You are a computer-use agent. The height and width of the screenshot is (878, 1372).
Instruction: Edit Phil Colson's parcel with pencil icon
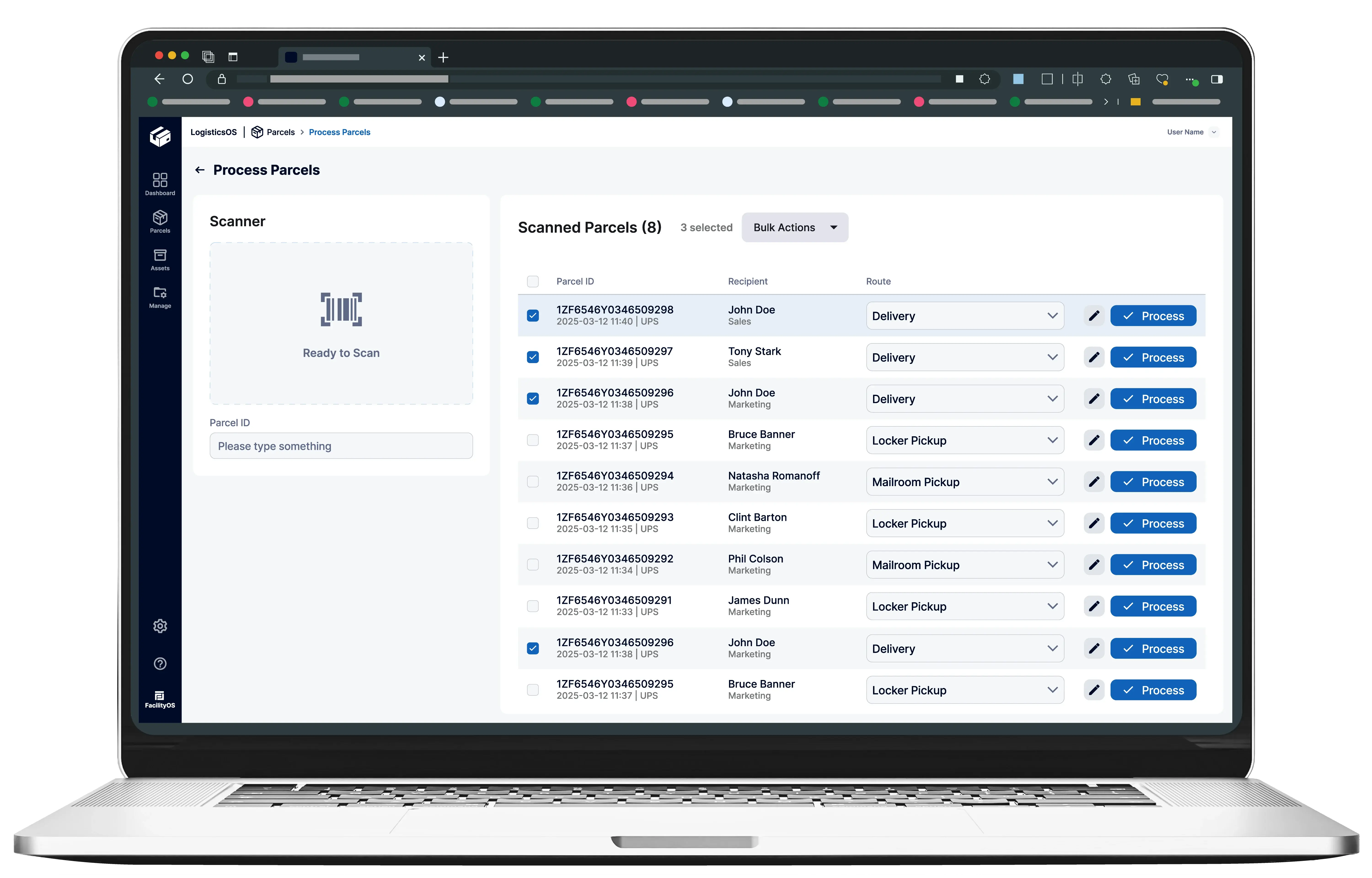click(x=1094, y=565)
